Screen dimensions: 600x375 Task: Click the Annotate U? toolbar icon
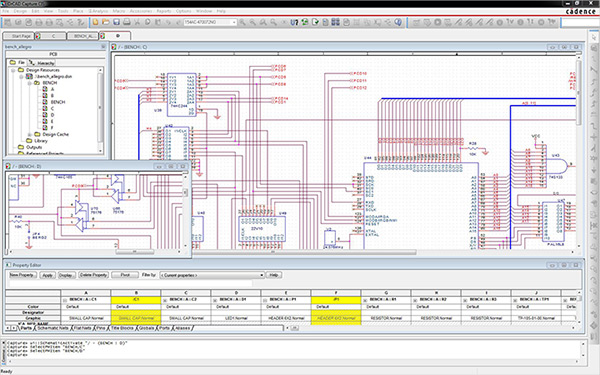[x=294, y=22]
